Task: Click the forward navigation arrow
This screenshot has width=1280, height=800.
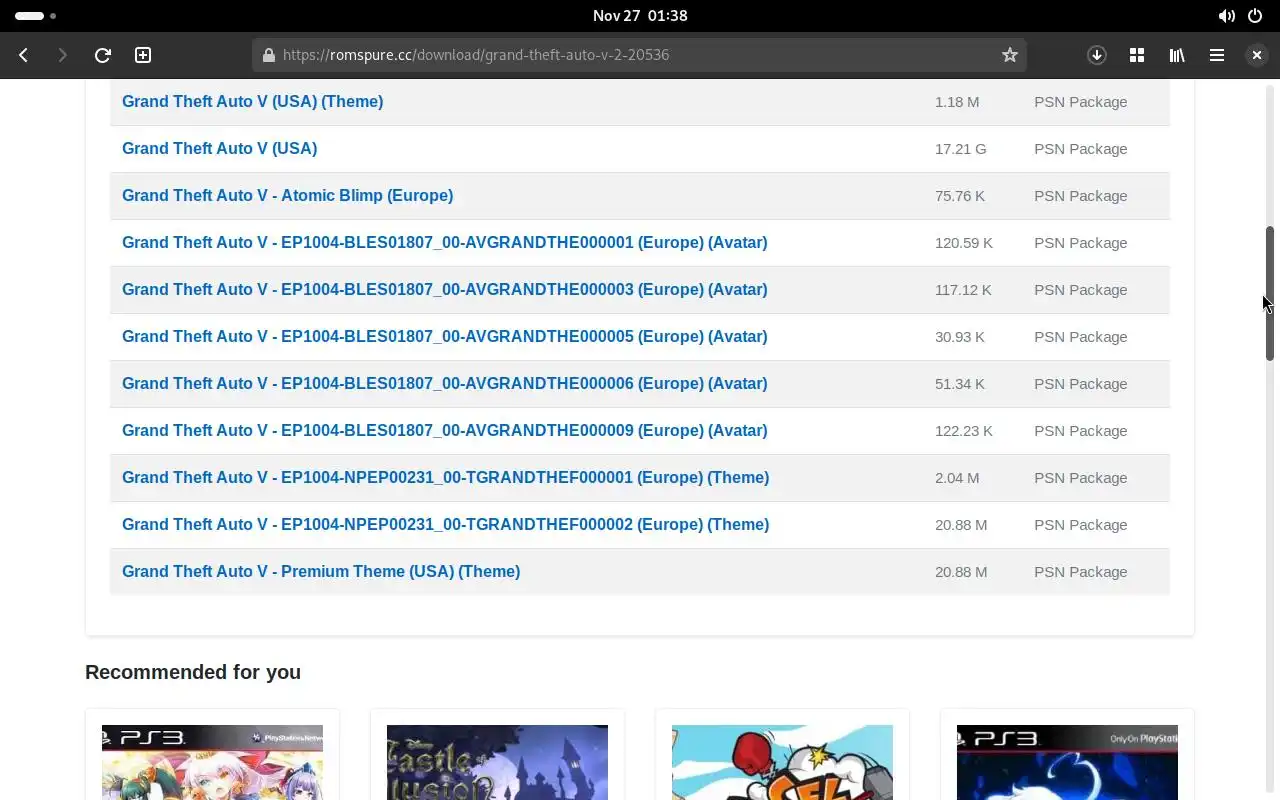Action: pyautogui.click(x=62, y=55)
